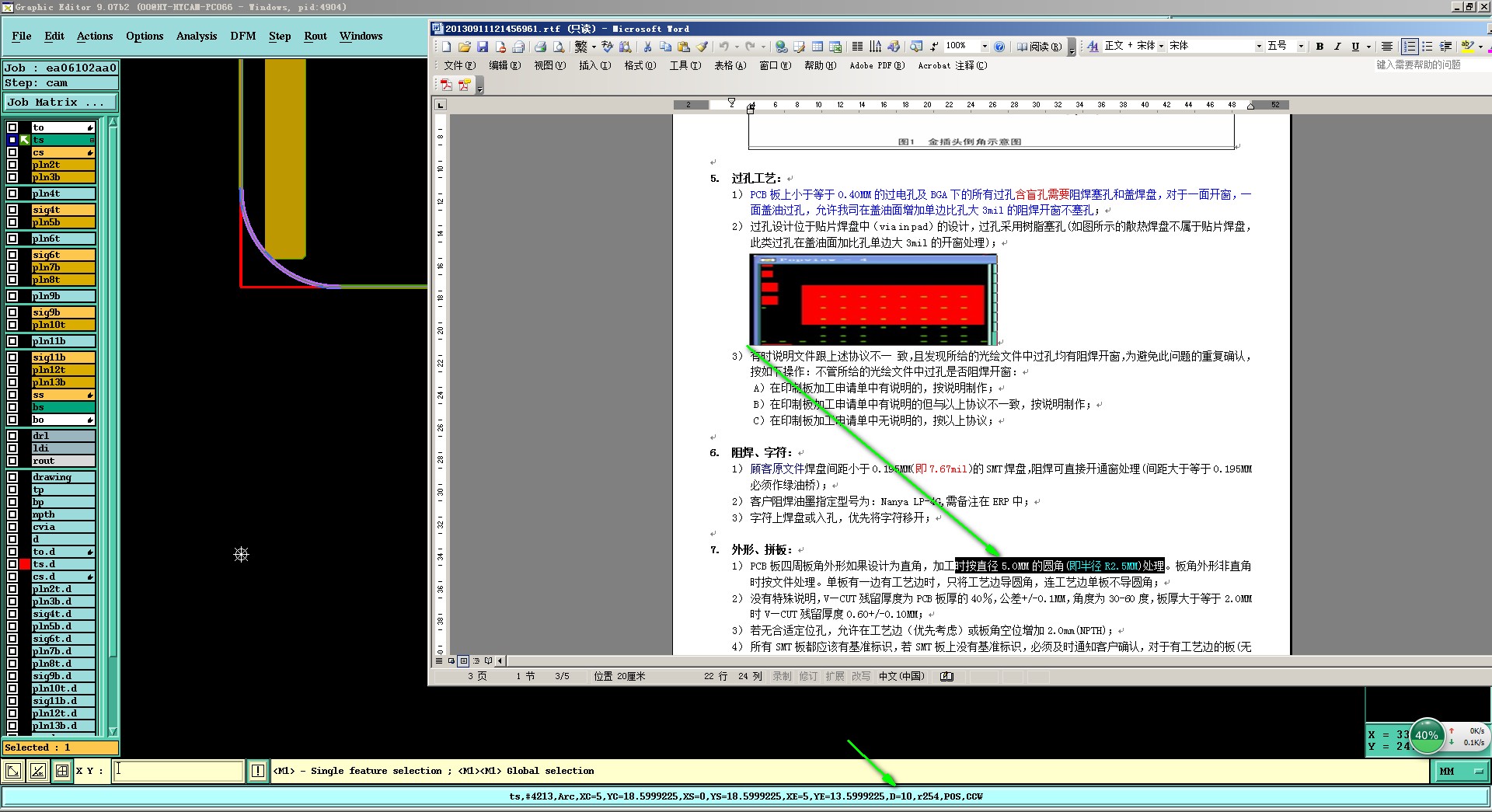Toggle the checkbox for layer 'pln6t'

tap(12, 239)
